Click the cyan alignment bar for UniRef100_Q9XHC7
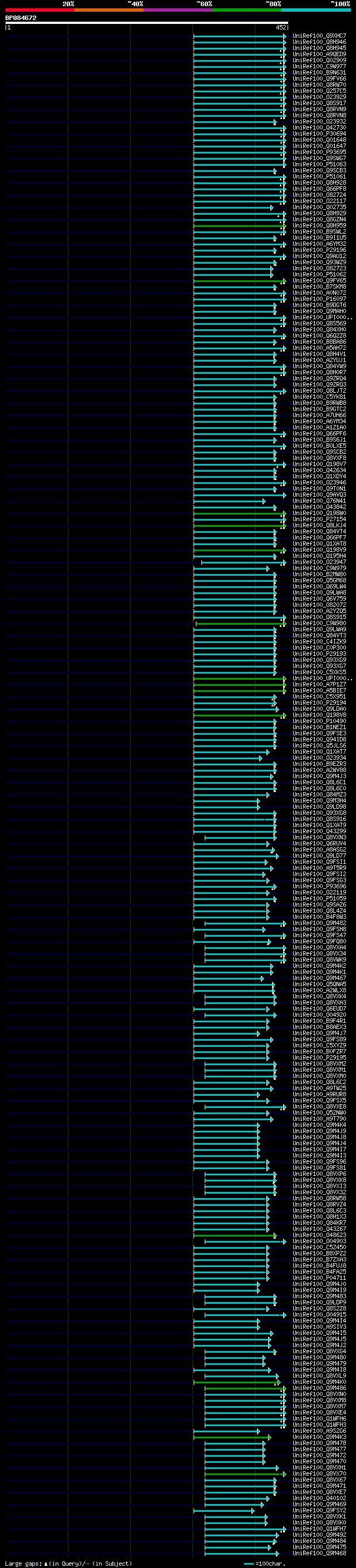This screenshot has width=356, height=1568. (x=239, y=36)
